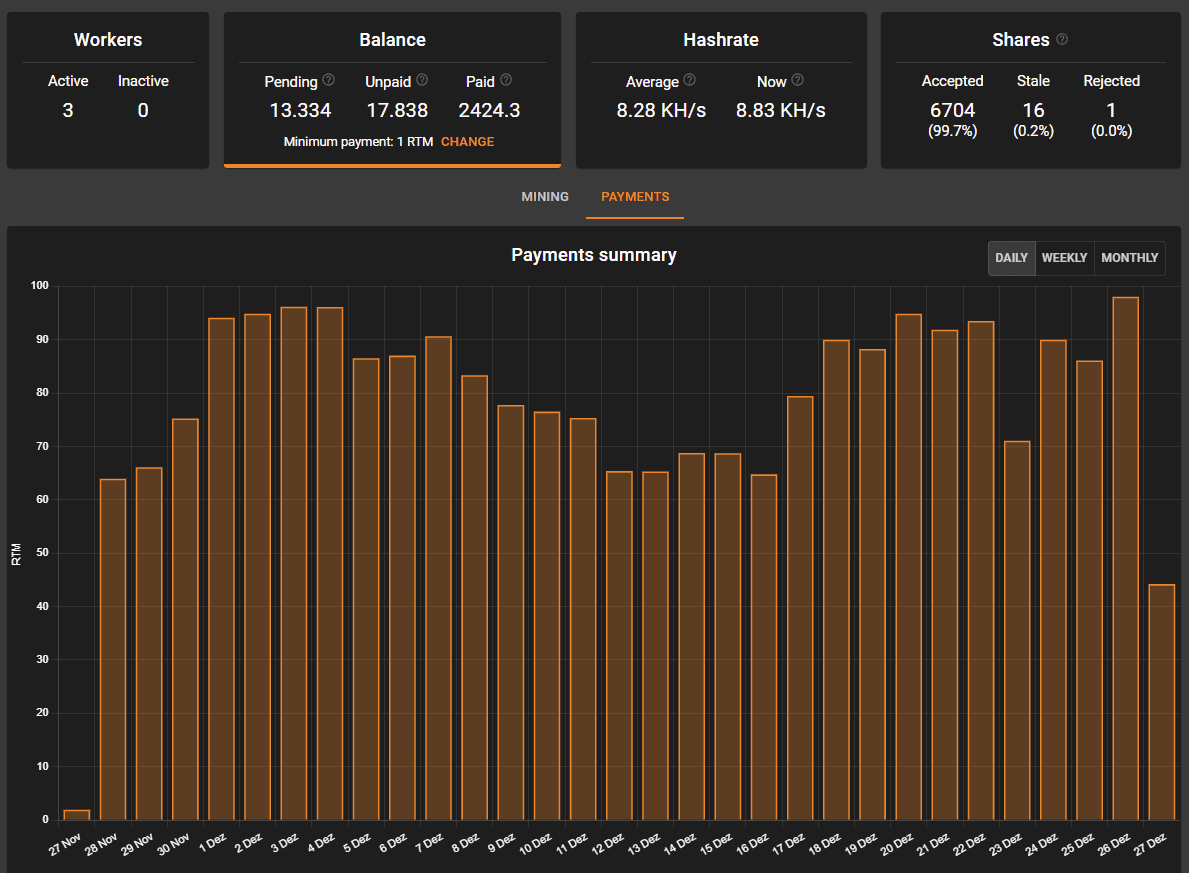The image size is (1189, 873).
Task: Click the stale percentage (0.2%)
Action: 1034,131
